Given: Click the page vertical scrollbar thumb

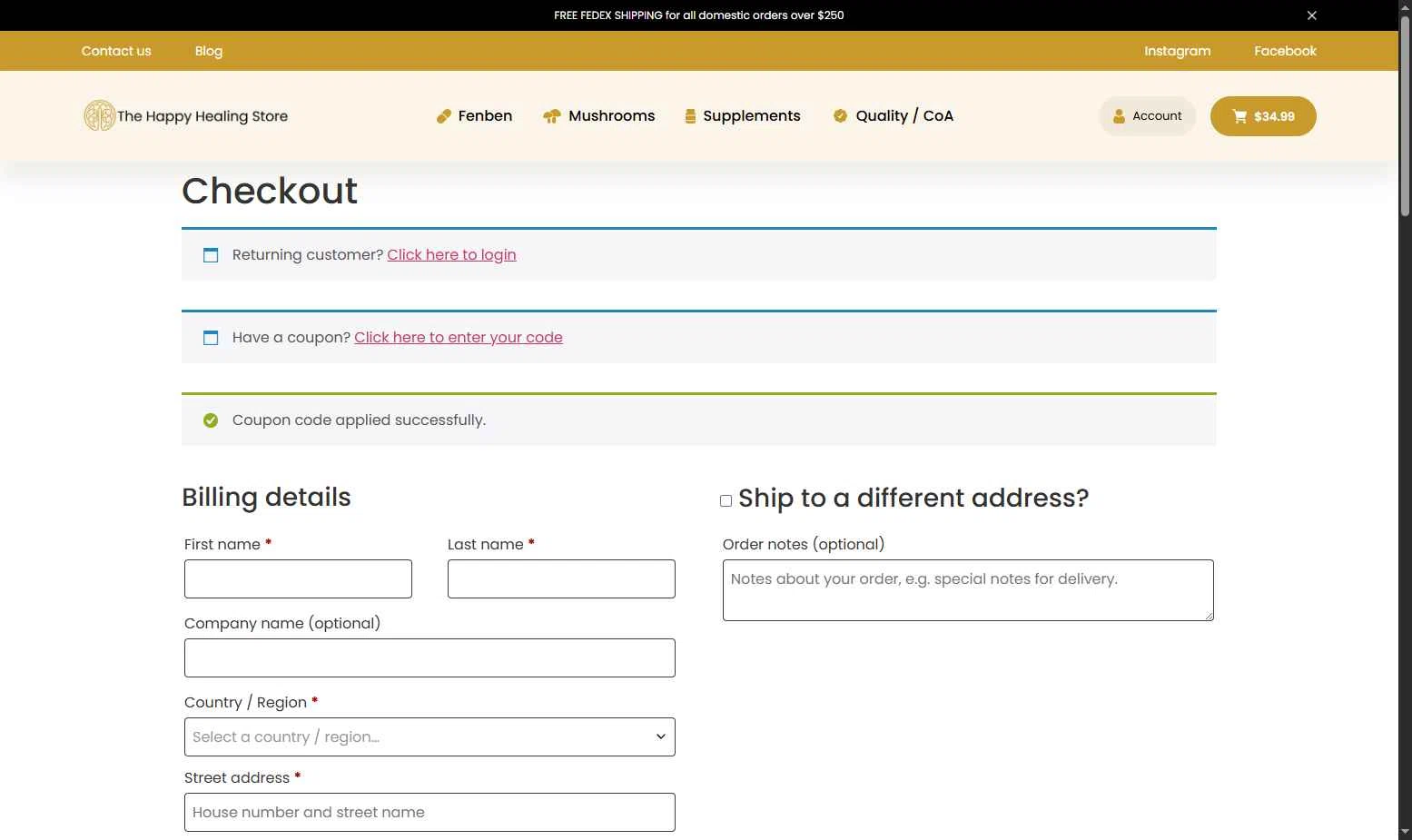Looking at the screenshot, I should pyautogui.click(x=1405, y=116).
